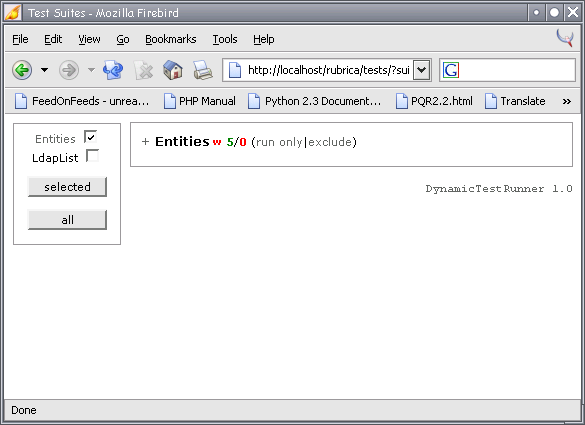
Task: Open the URL bar history dropdown
Action: point(422,70)
